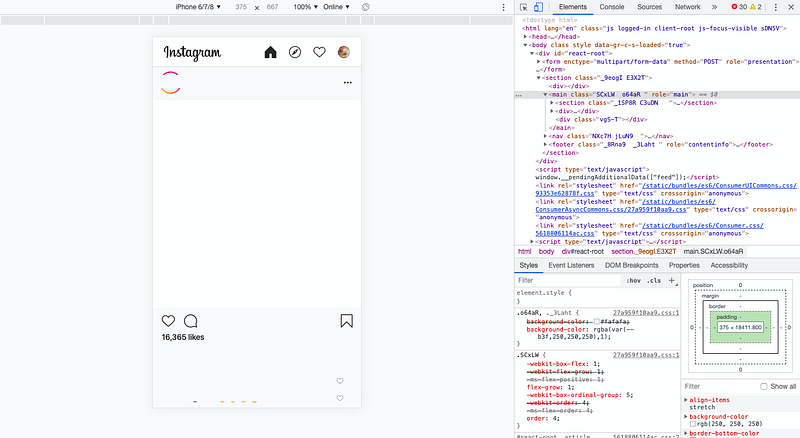Image resolution: width=800 pixels, height=438 pixels.
Task: Open the device toolbar three-dot menu
Action: click(504, 7)
